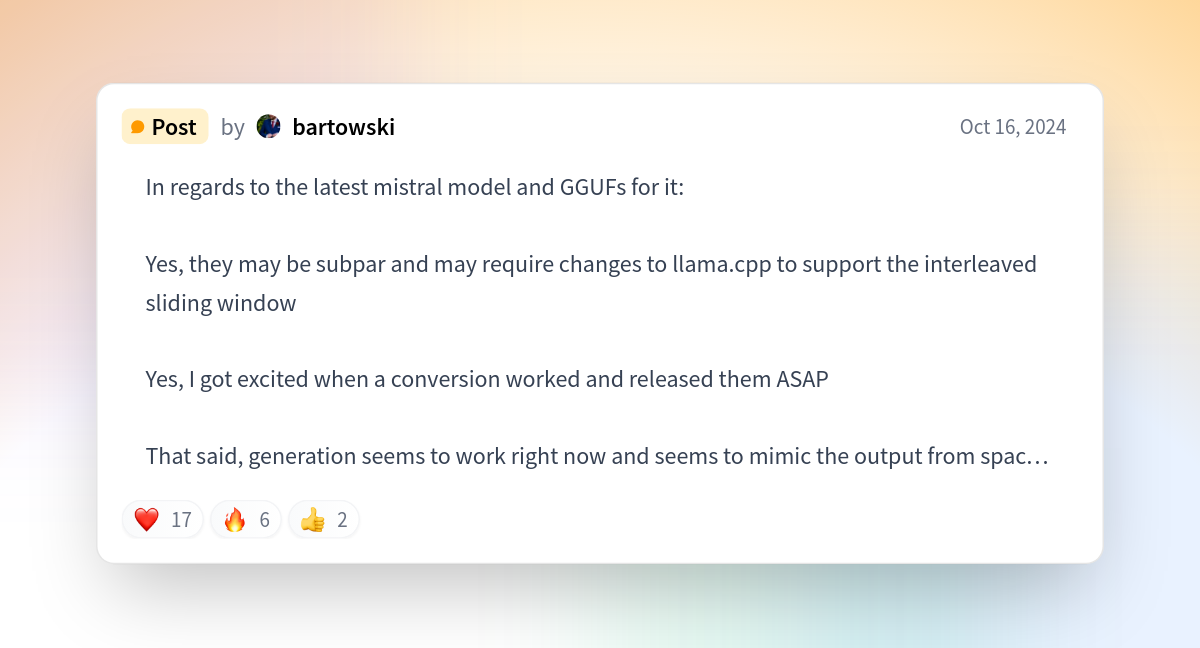
Task: Click the thumbs up count 2
Action: 342,520
